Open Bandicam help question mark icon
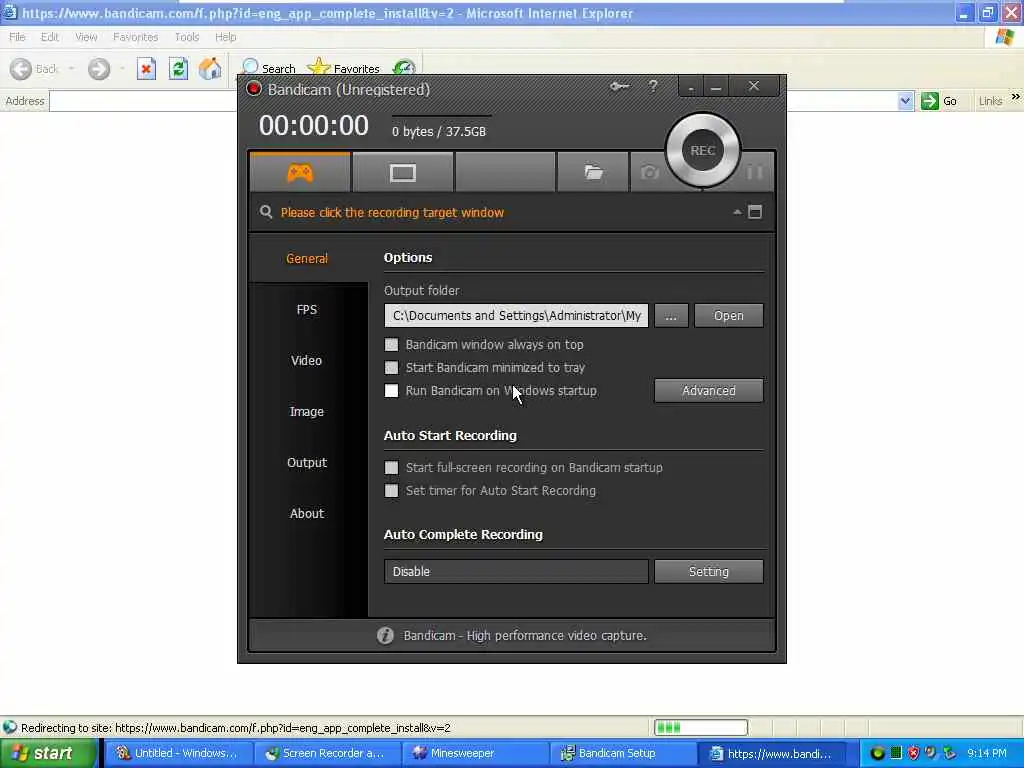This screenshot has height=768, width=1024. (x=653, y=86)
